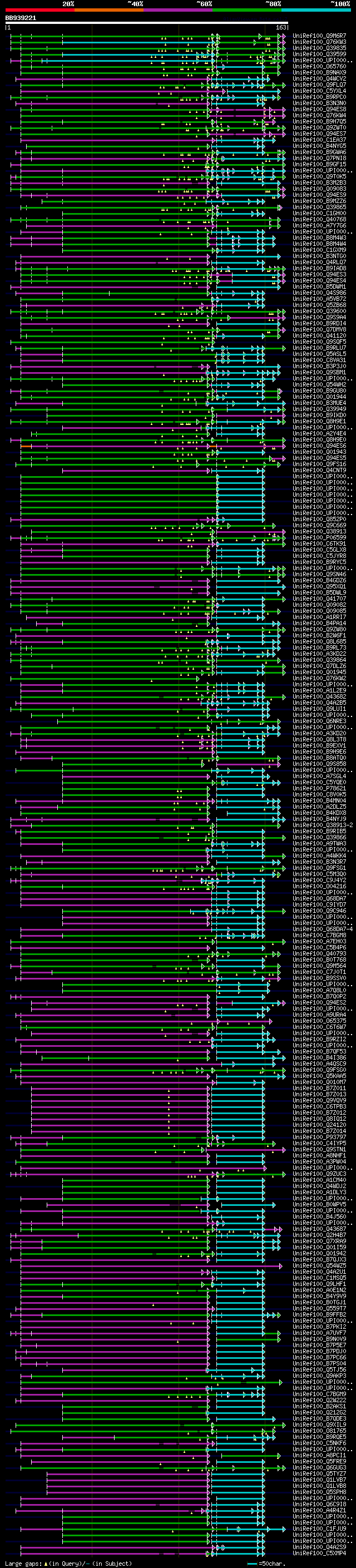Select the UniRef100_B9GWA6 label
The height and width of the screenshot is (1568, 356).
tap(319, 152)
